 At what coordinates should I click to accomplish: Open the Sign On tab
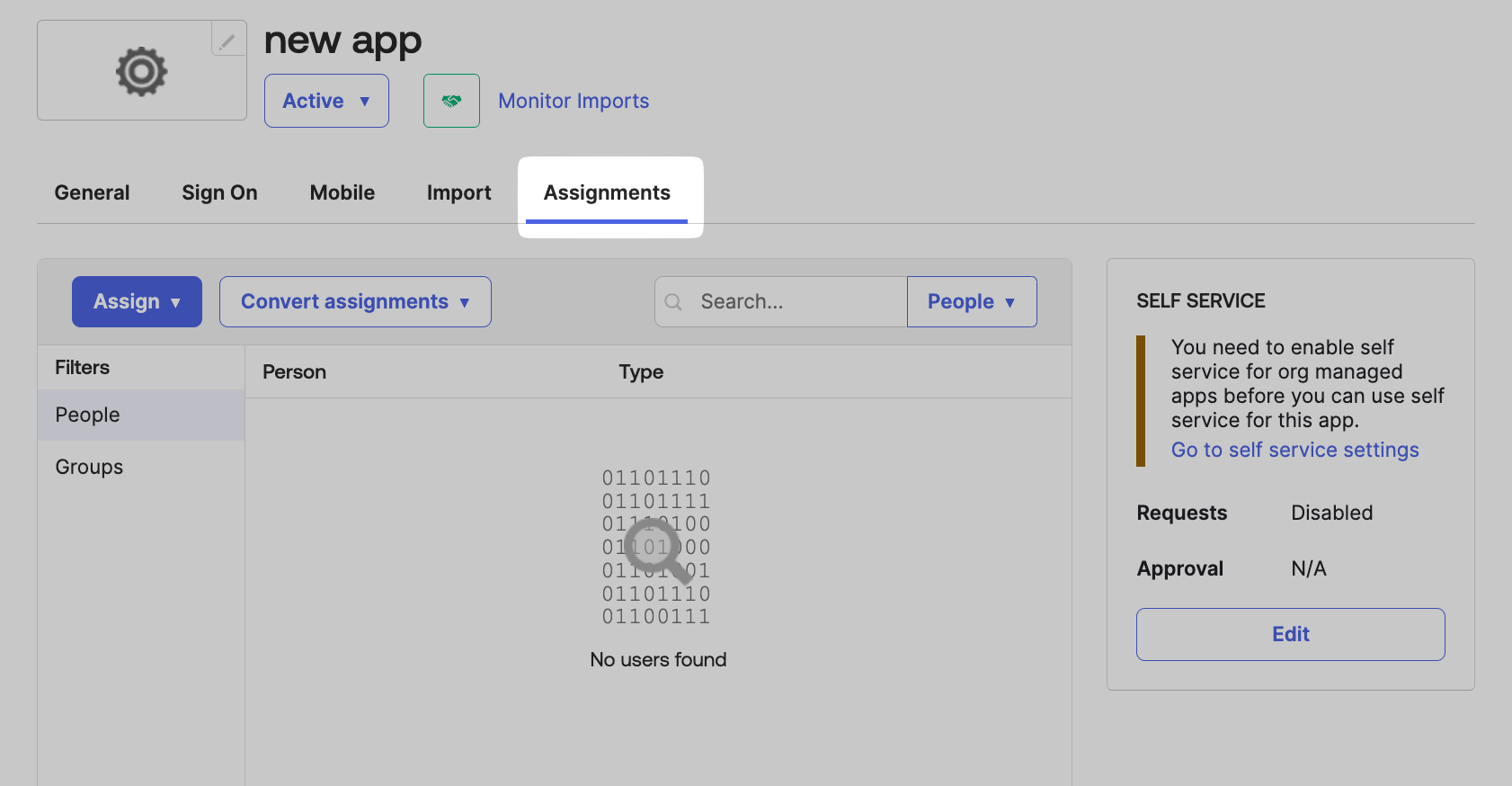pos(219,193)
